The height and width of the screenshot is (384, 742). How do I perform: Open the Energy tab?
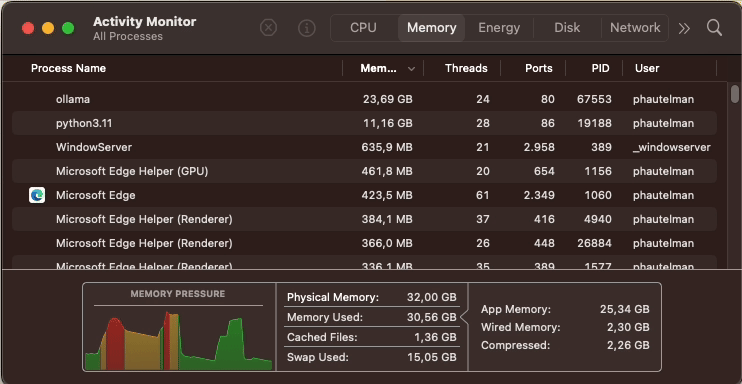coord(499,28)
